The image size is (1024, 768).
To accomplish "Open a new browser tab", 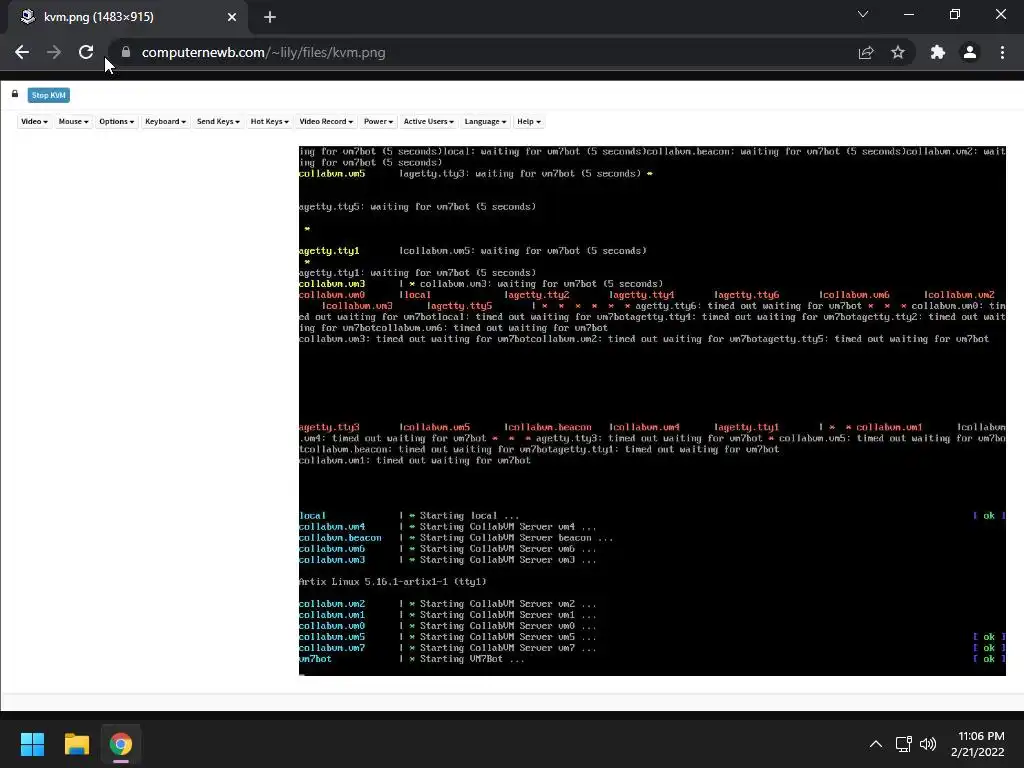I will click(x=270, y=17).
